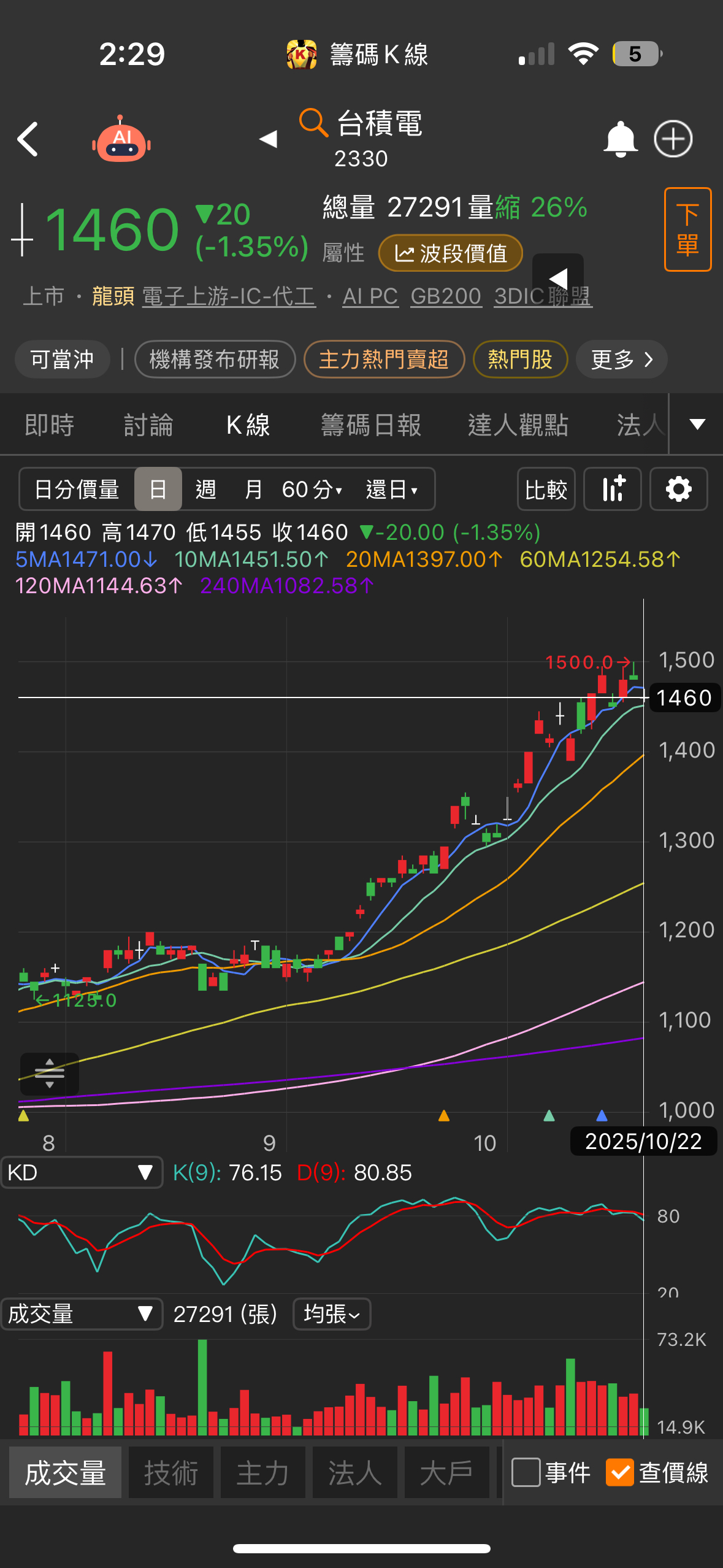723x1568 pixels.
Task: Open the AI PC concept link
Action: tap(370, 296)
